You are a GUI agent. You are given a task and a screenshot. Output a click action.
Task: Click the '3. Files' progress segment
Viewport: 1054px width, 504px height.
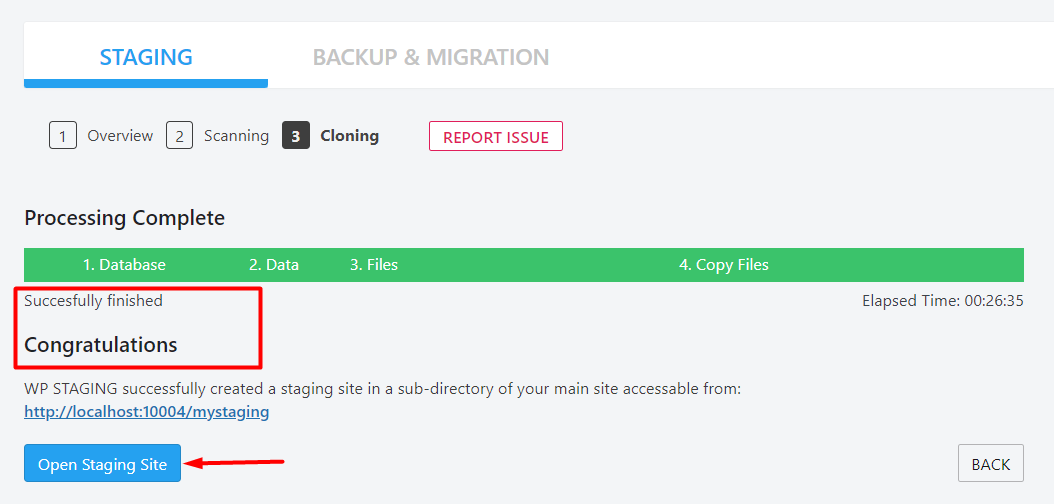(374, 265)
